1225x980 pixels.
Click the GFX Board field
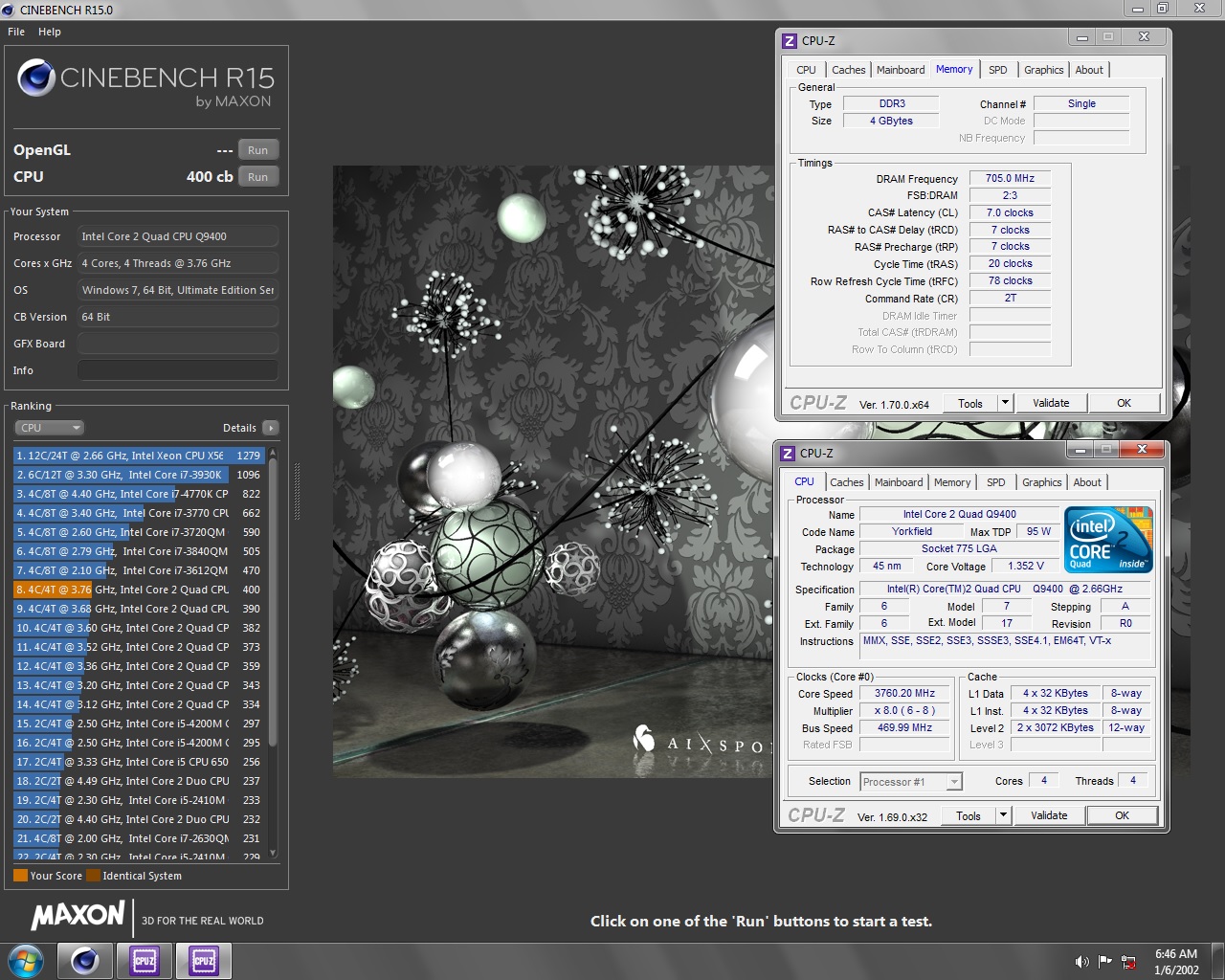coord(178,344)
